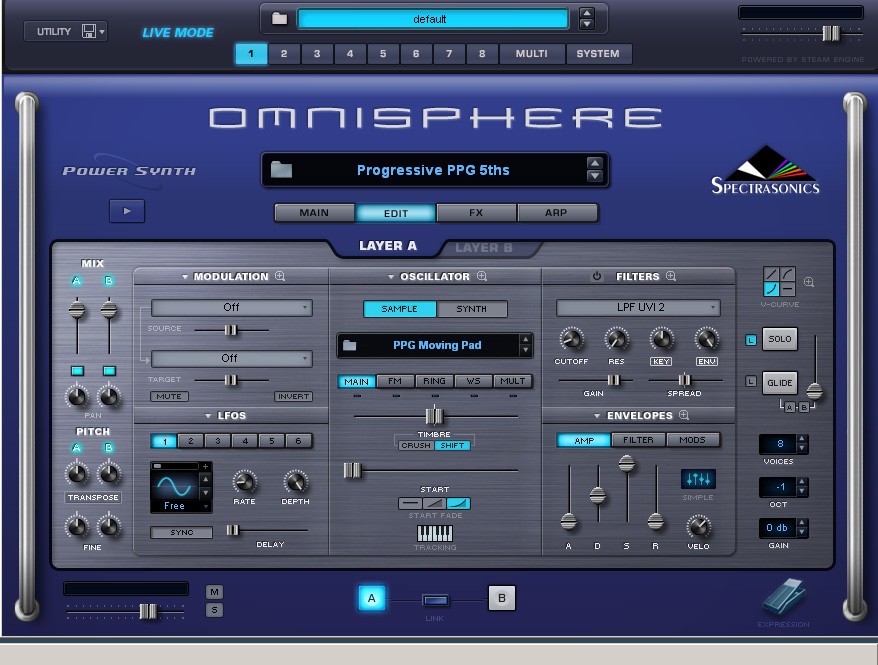Toggle the Filters power icon
This screenshot has height=665, width=878.
[x=597, y=276]
